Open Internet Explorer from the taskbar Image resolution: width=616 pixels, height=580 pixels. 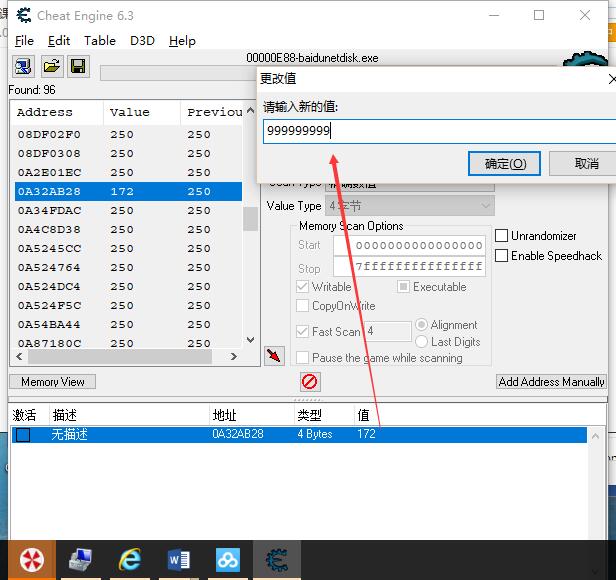click(x=130, y=560)
